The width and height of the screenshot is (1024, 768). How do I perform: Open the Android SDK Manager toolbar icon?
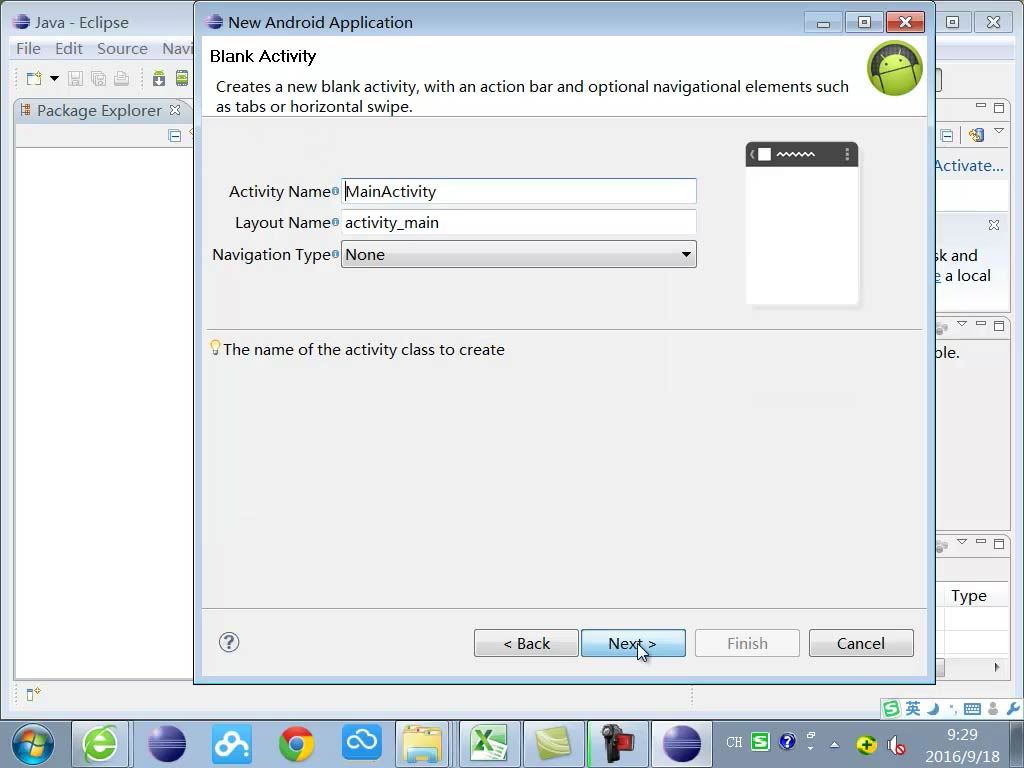click(x=159, y=78)
